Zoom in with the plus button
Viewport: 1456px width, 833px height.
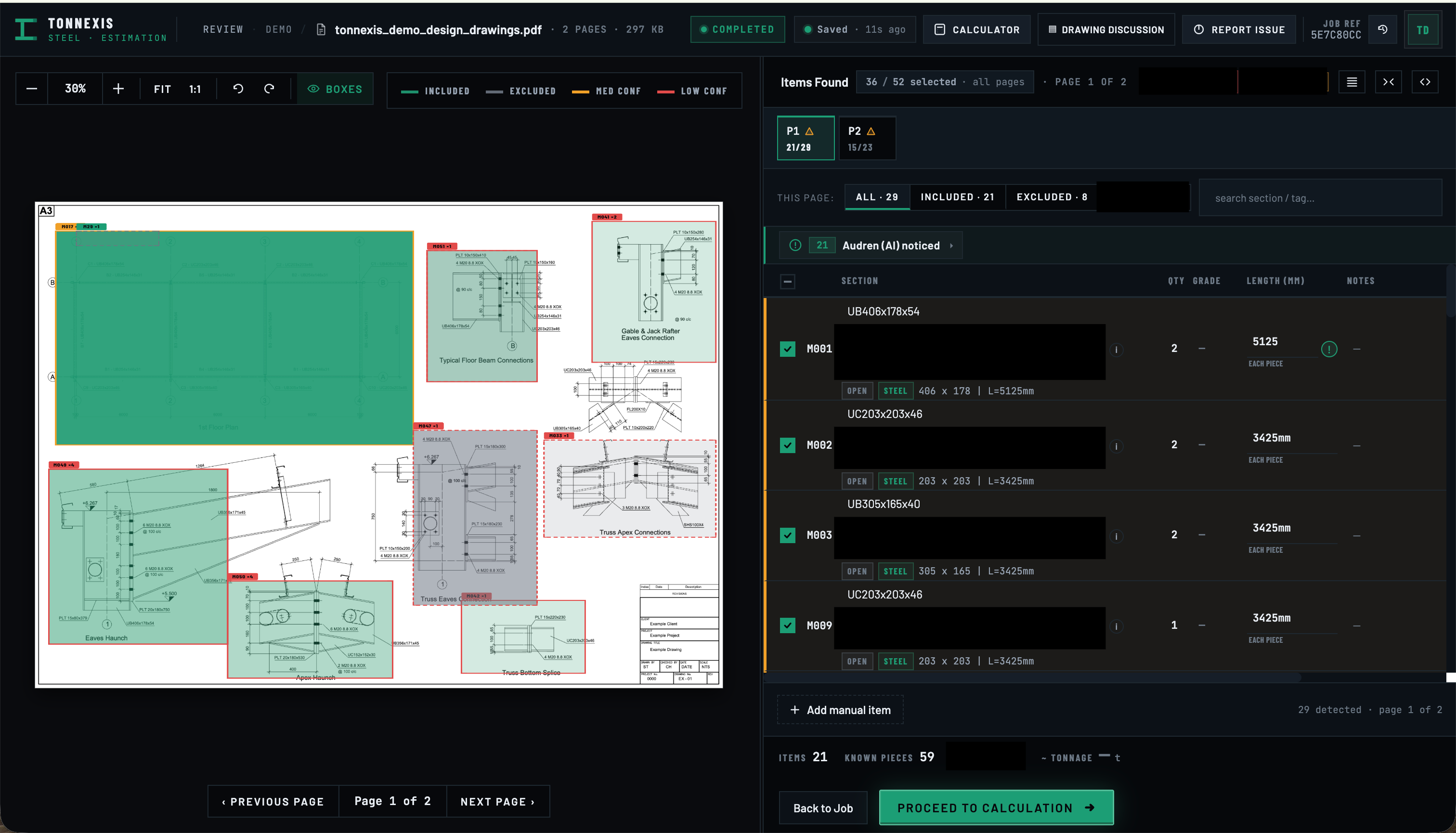click(118, 89)
